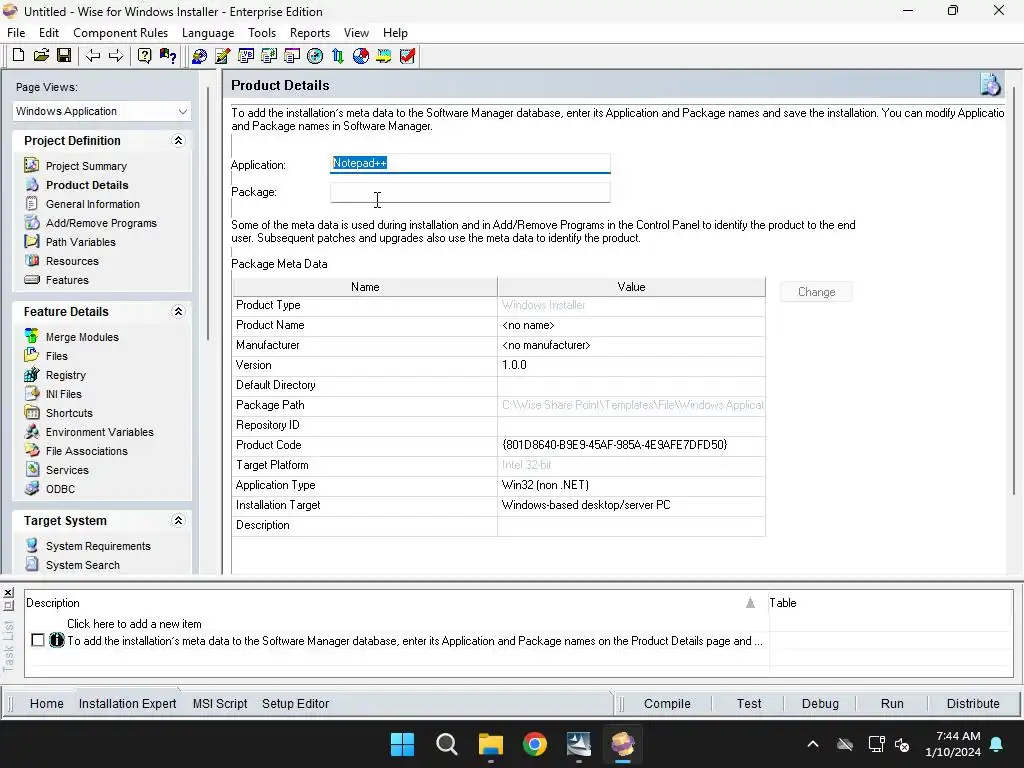Image resolution: width=1024 pixels, height=768 pixels.
Task: Open the Language menu
Action: click(x=208, y=33)
